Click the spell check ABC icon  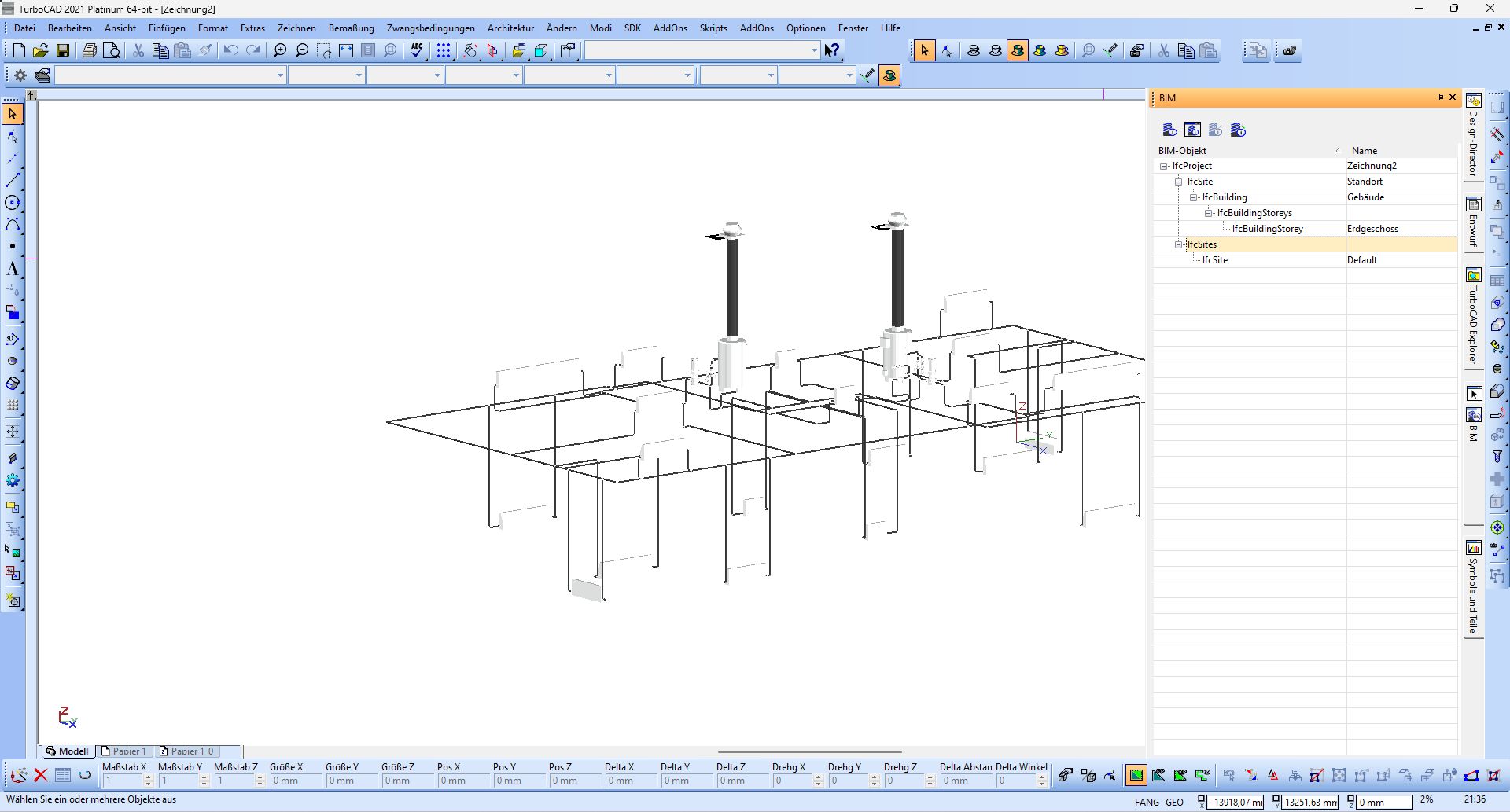click(417, 51)
